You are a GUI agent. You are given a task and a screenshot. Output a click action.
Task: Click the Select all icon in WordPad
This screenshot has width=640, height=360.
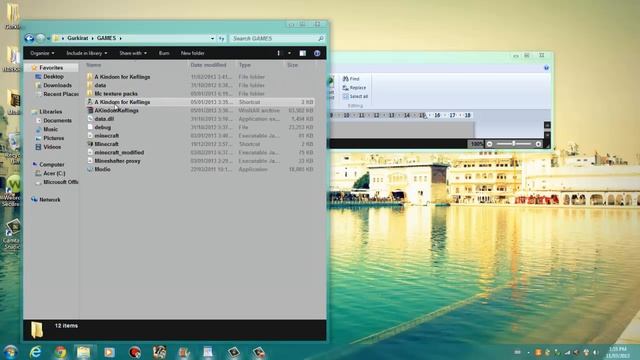(346, 97)
